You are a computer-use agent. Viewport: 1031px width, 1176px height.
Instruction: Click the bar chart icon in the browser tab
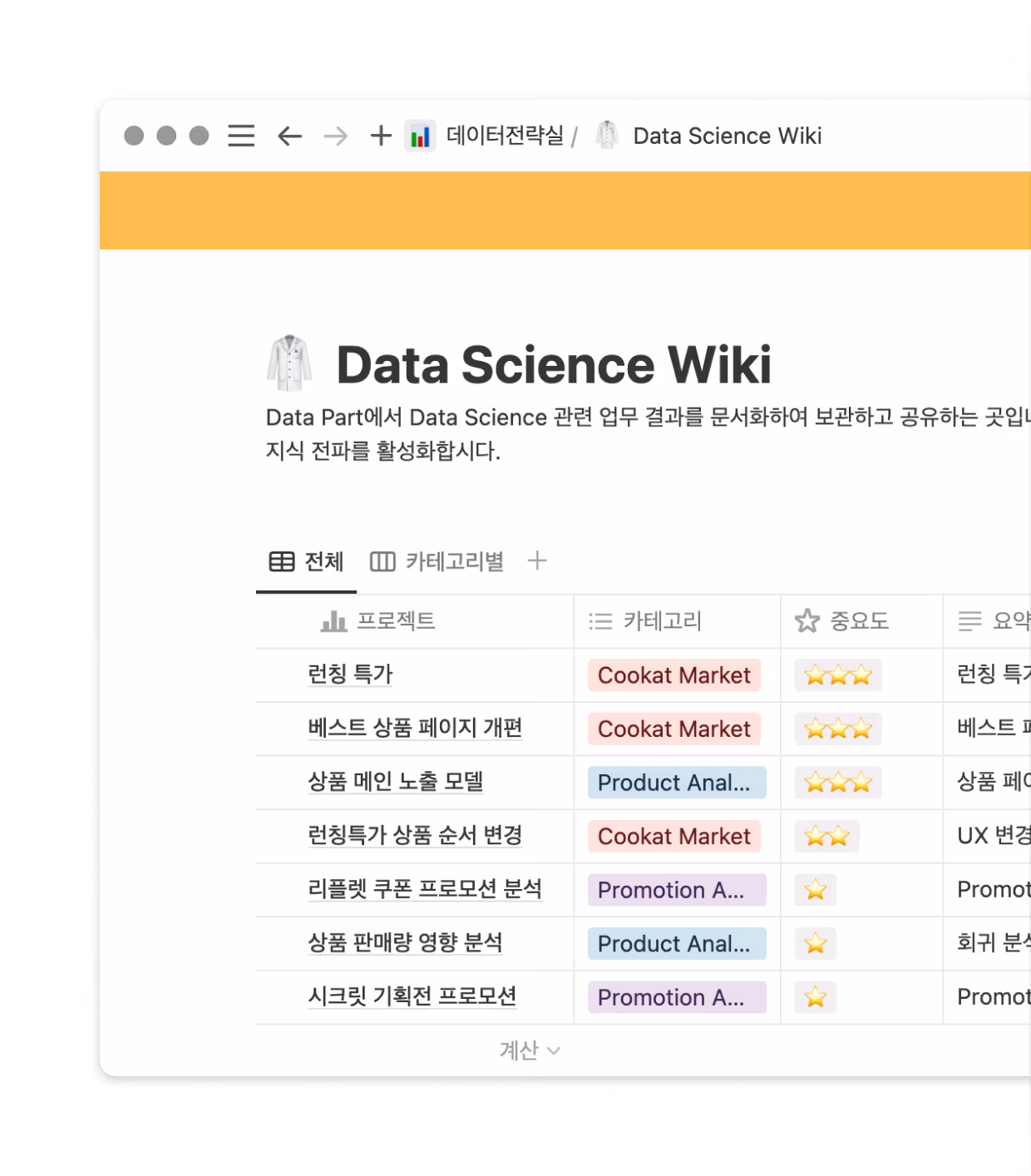[421, 136]
